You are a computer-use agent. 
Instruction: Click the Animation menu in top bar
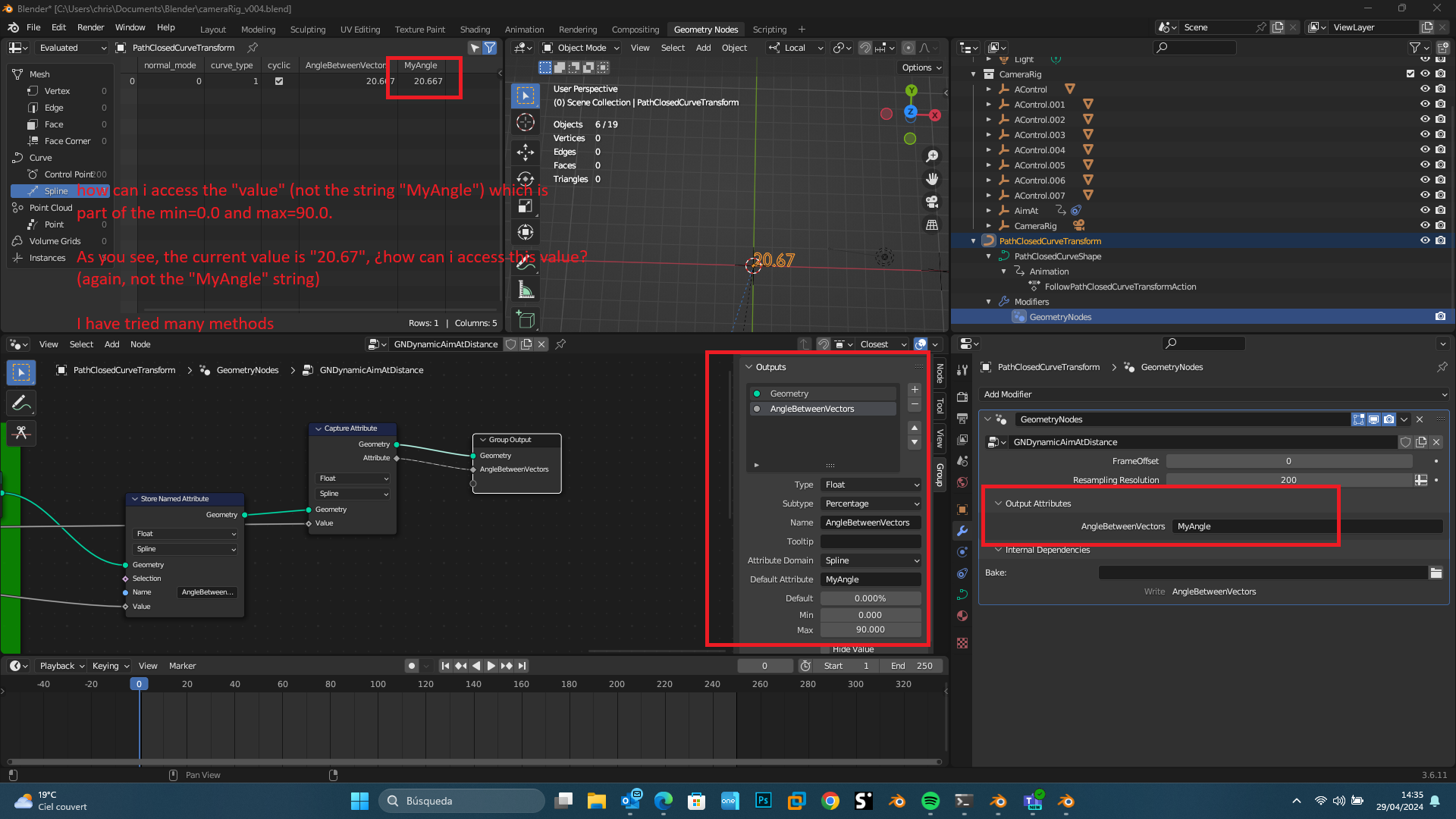pos(524,27)
